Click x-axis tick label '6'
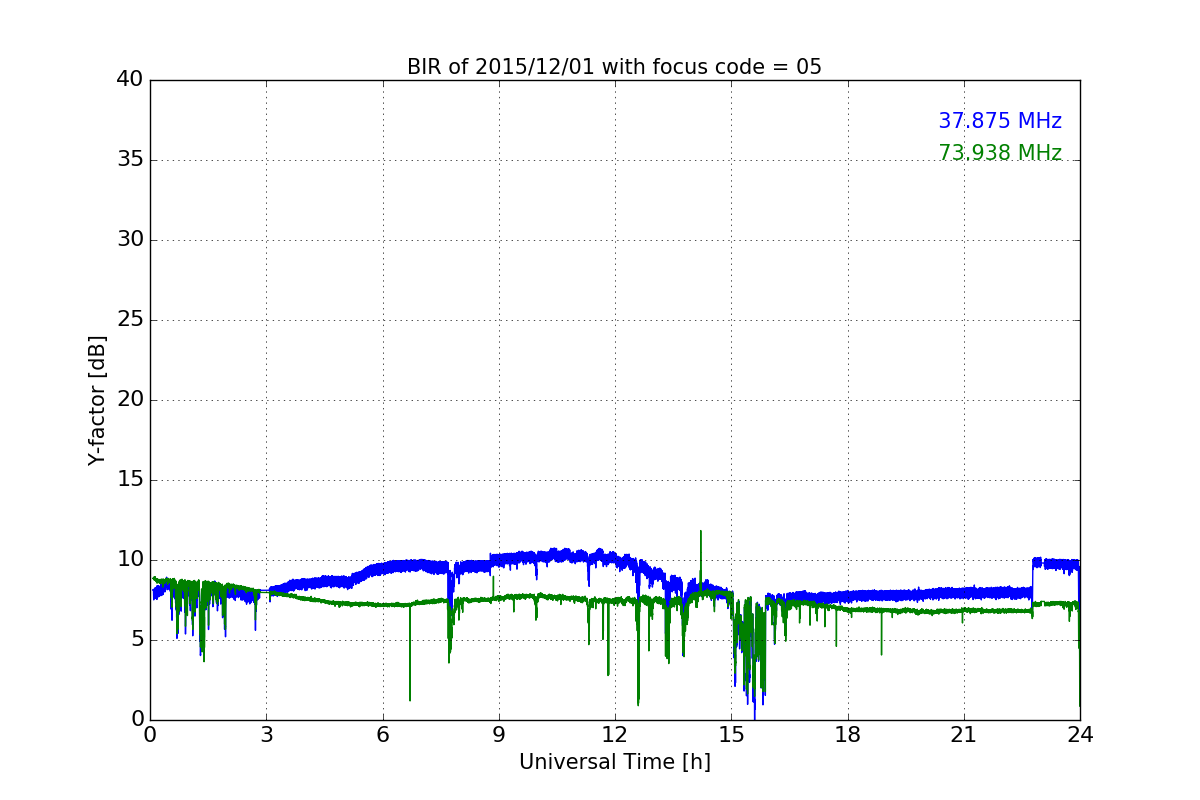Image resolution: width=1200 pixels, height=800 pixels. tap(382, 735)
